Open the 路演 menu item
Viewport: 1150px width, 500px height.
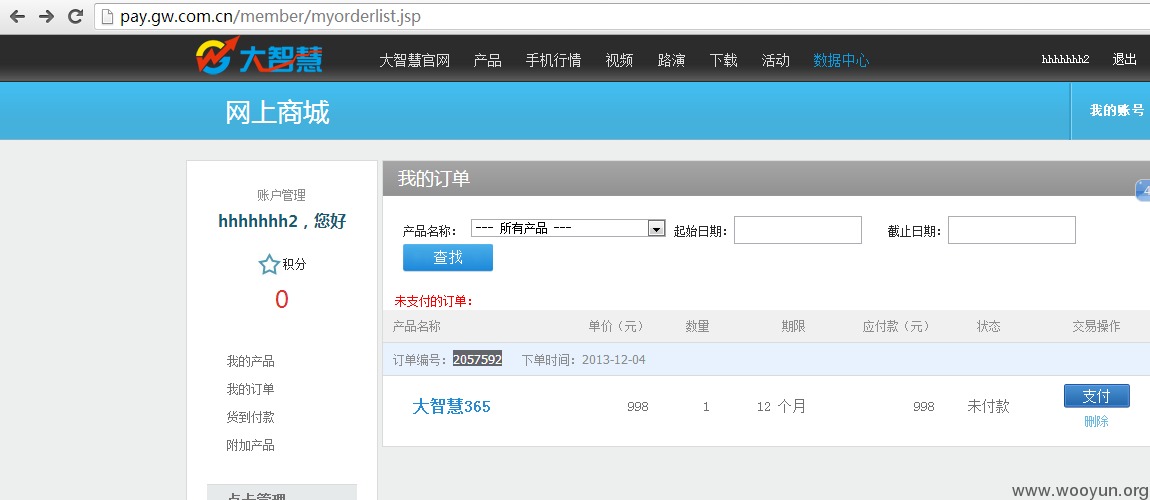[671, 60]
